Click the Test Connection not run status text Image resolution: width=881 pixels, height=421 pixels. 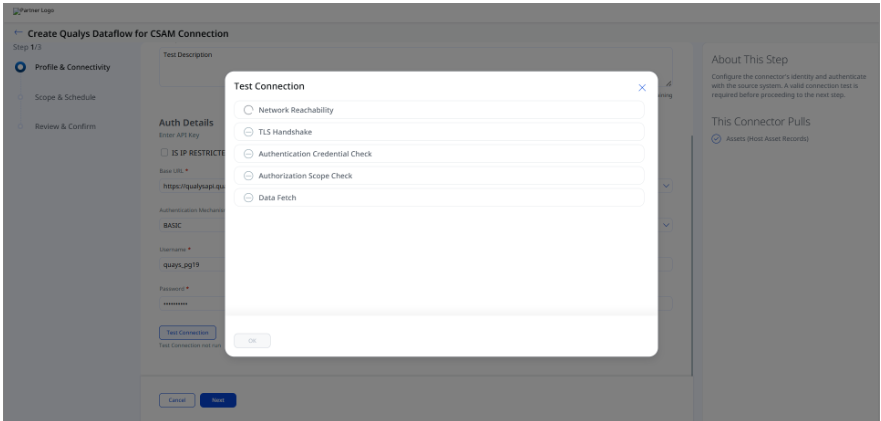[190, 345]
